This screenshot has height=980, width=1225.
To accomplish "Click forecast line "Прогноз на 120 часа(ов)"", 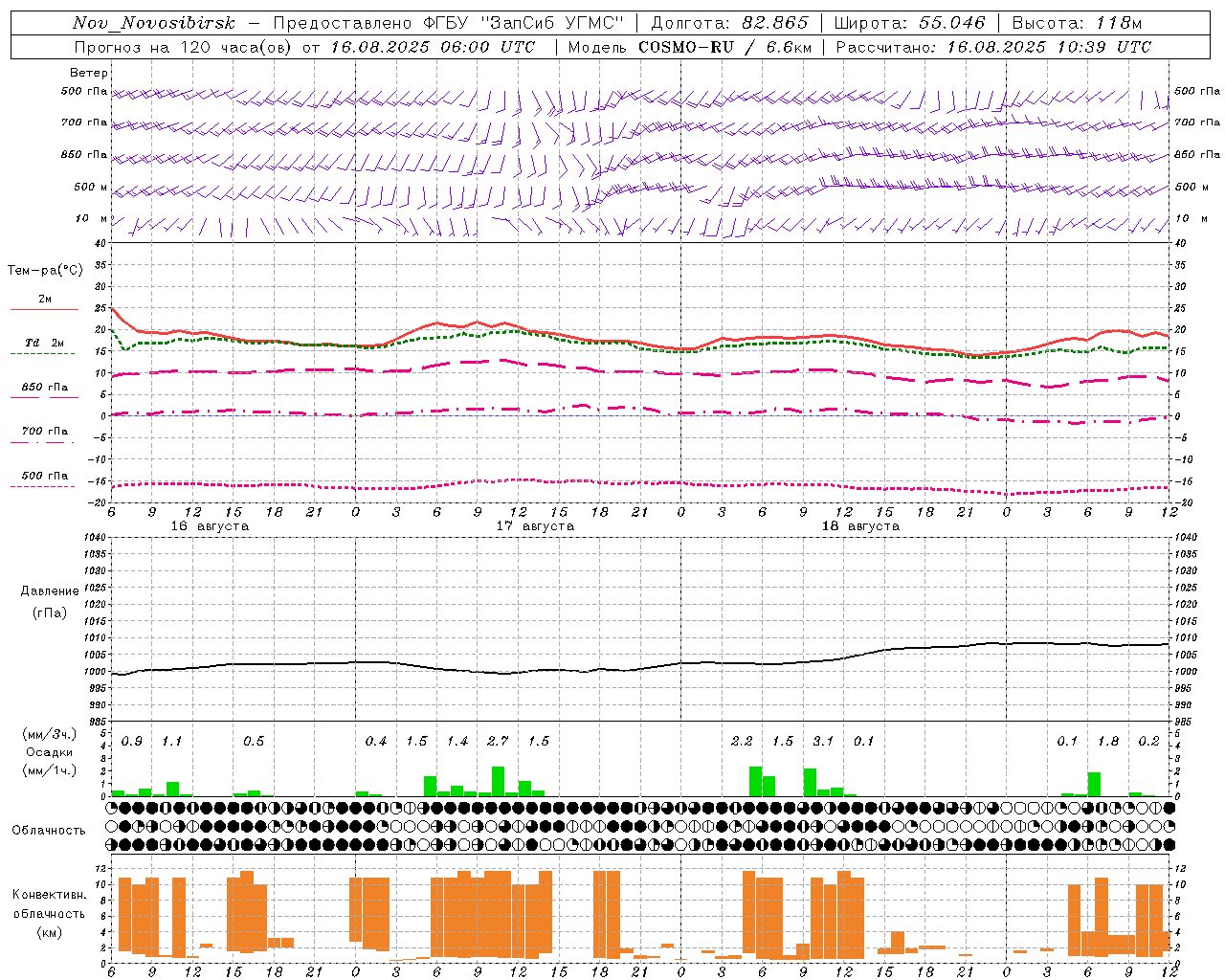I will [183, 47].
